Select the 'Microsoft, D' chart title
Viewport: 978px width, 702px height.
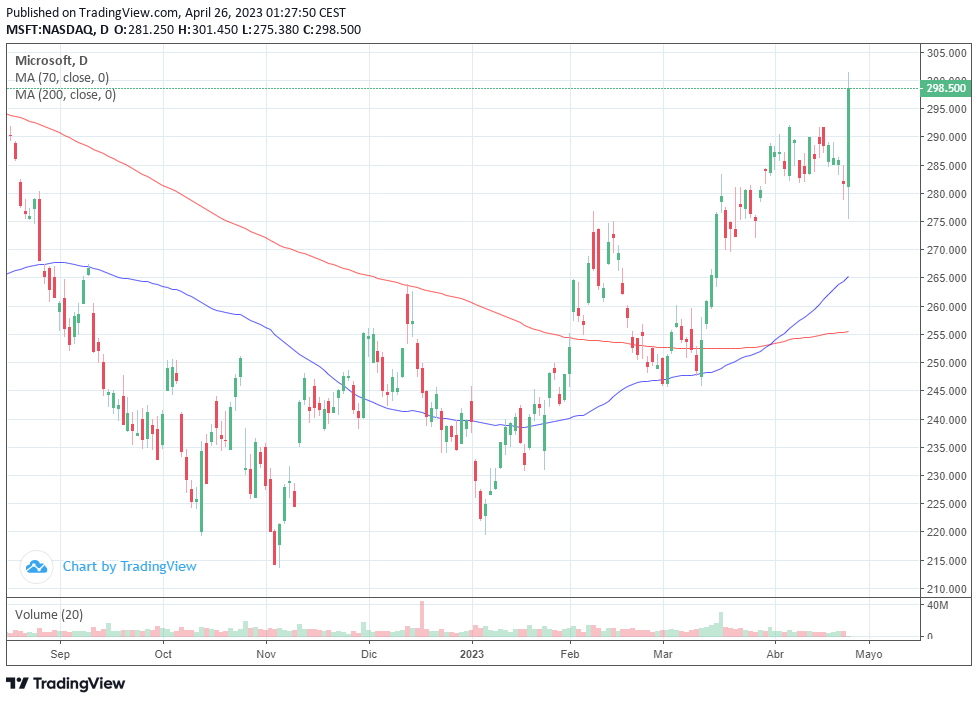pos(51,61)
